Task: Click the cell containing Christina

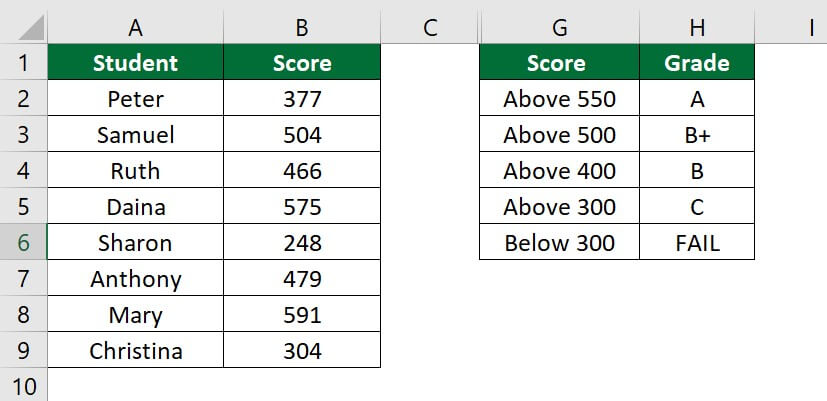Action: (135, 351)
